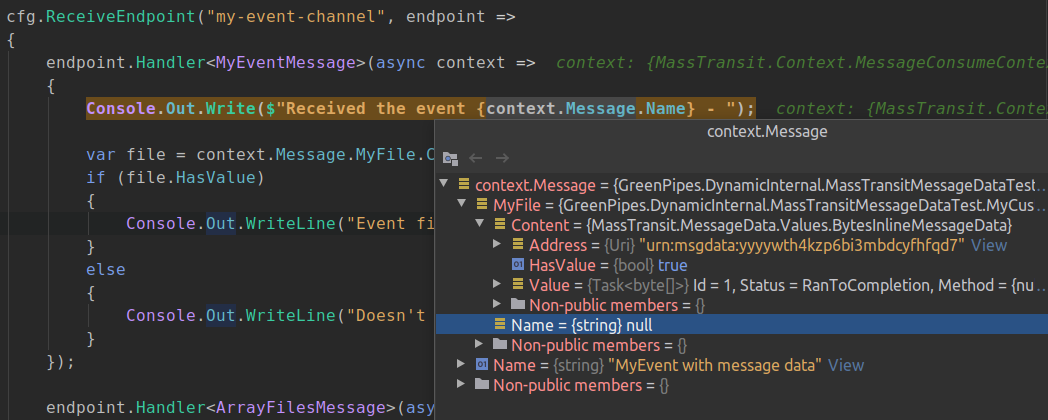Open View link beside MyEvent Name string
This screenshot has height=420, width=1048.
[x=846, y=365]
